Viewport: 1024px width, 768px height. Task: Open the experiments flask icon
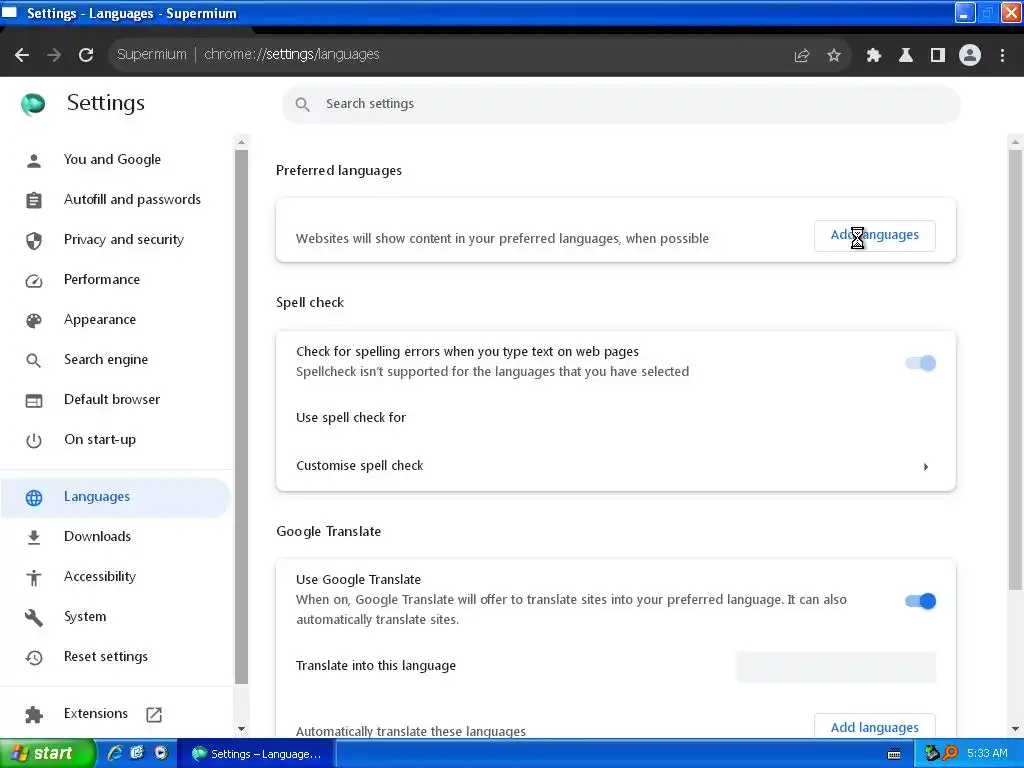coord(905,55)
